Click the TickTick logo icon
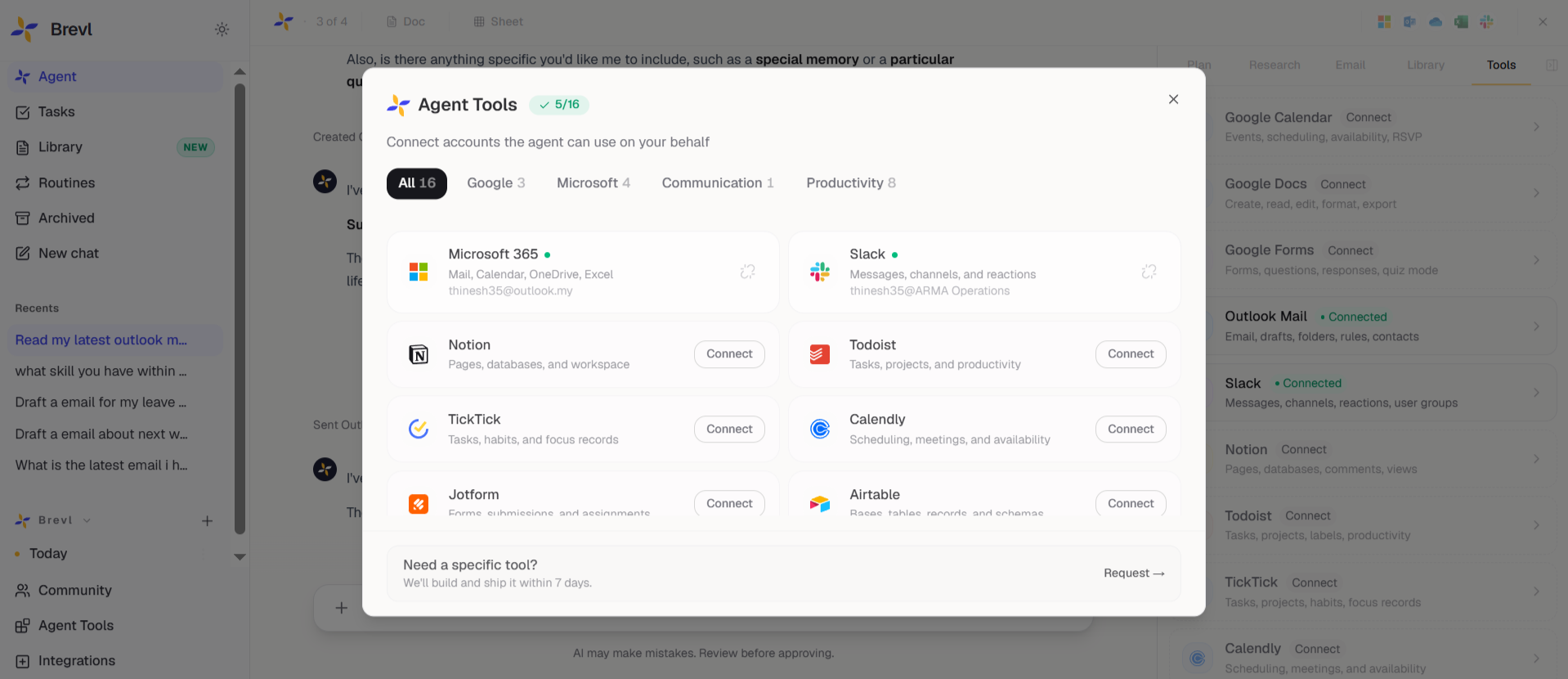This screenshot has height=679, width=1568. [419, 429]
